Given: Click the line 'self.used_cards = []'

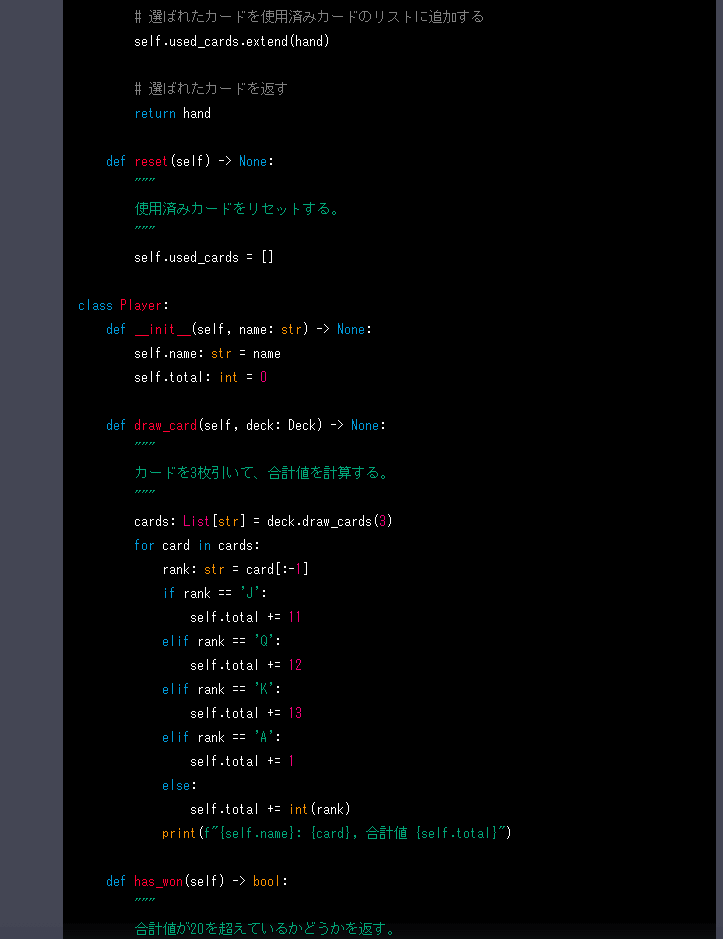Looking at the screenshot, I should pos(204,258).
